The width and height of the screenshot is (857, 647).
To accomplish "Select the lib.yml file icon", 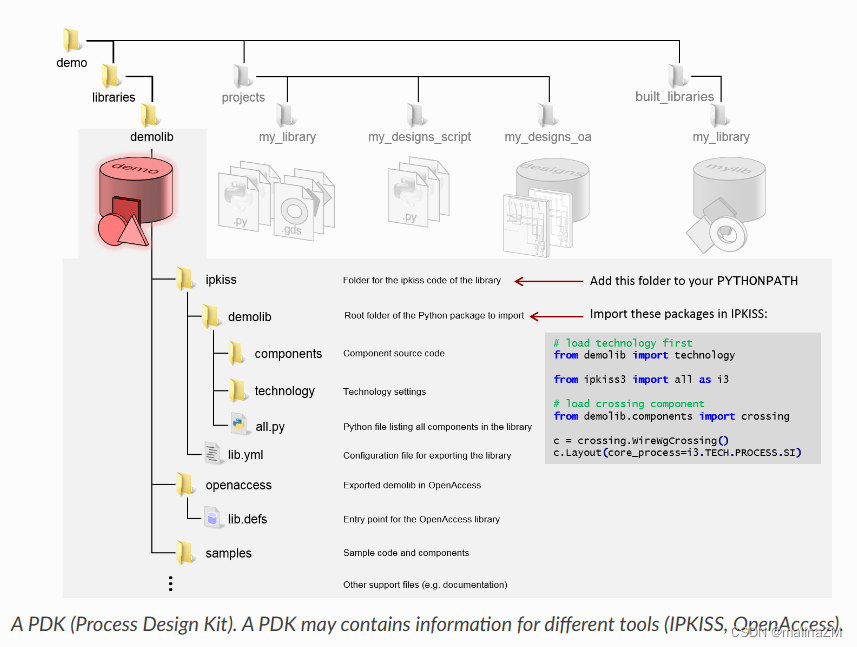I will click(x=212, y=453).
